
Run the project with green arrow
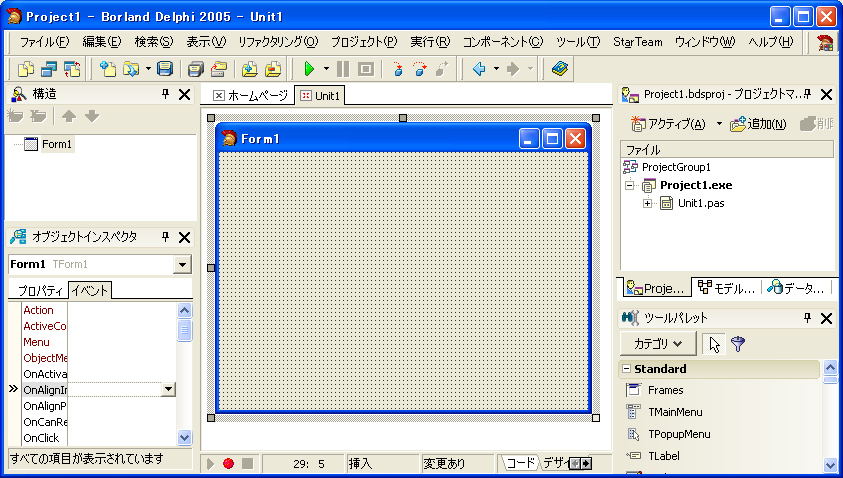309,69
